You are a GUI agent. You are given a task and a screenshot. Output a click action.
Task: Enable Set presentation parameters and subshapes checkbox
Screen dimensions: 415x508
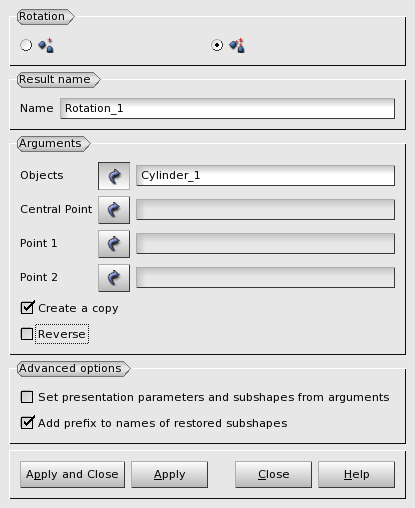pyautogui.click(x=27, y=397)
